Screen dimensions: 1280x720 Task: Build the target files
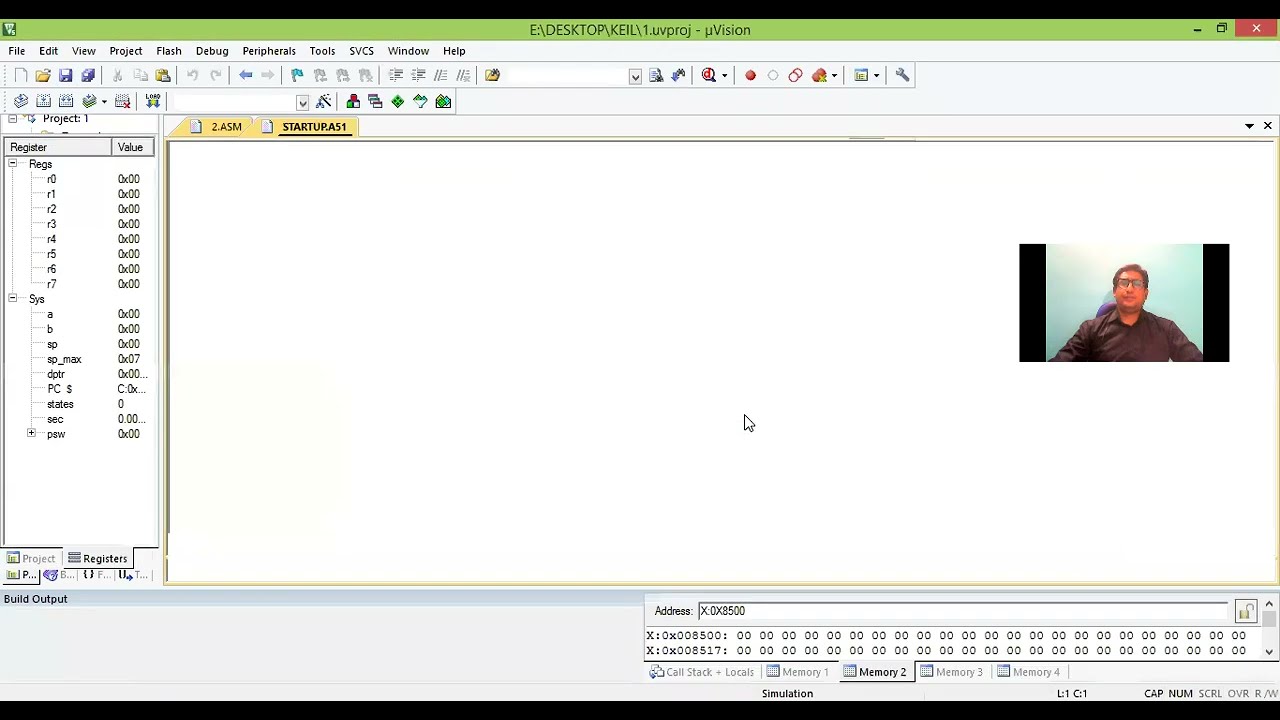tap(43, 101)
